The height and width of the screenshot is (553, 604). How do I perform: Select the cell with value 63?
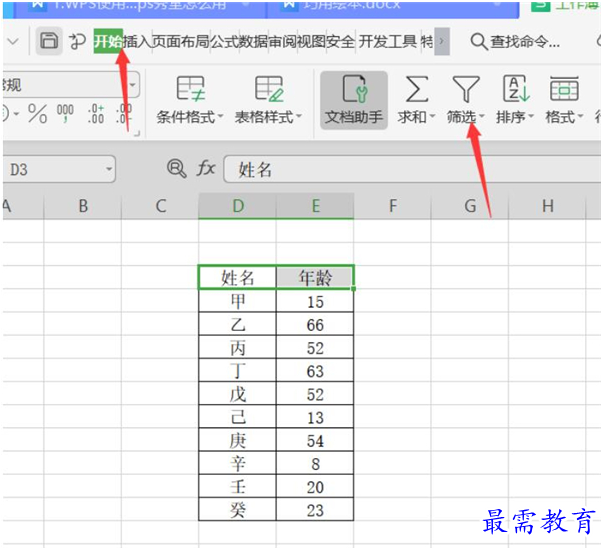click(315, 370)
